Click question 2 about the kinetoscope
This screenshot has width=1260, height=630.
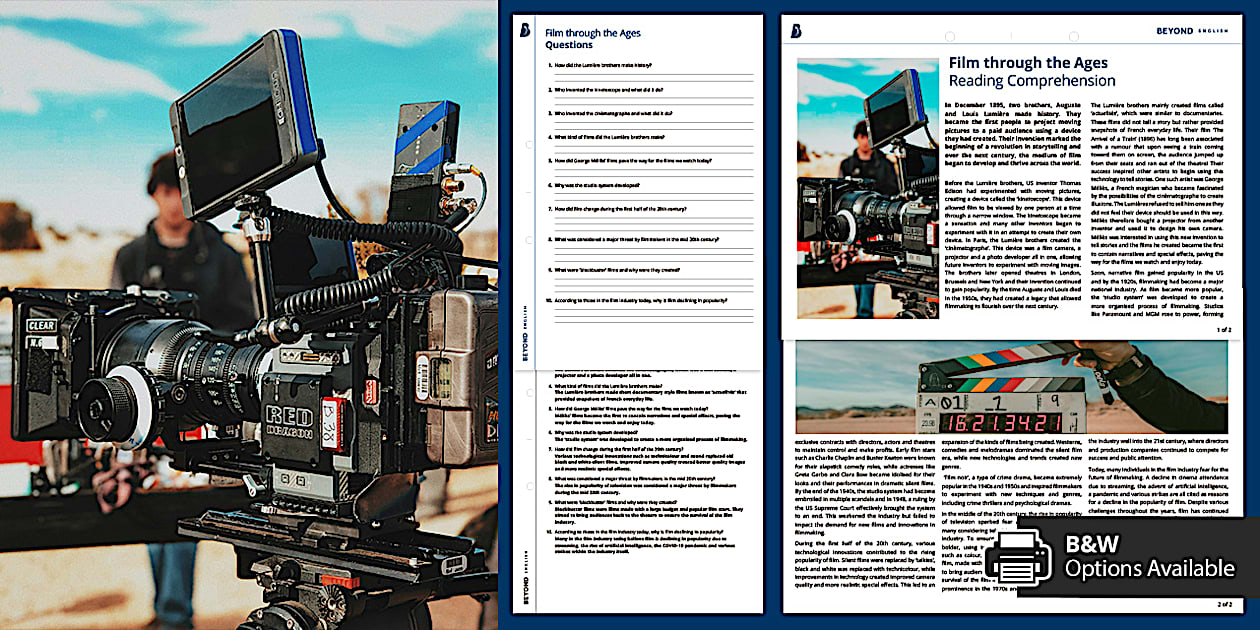pos(609,89)
